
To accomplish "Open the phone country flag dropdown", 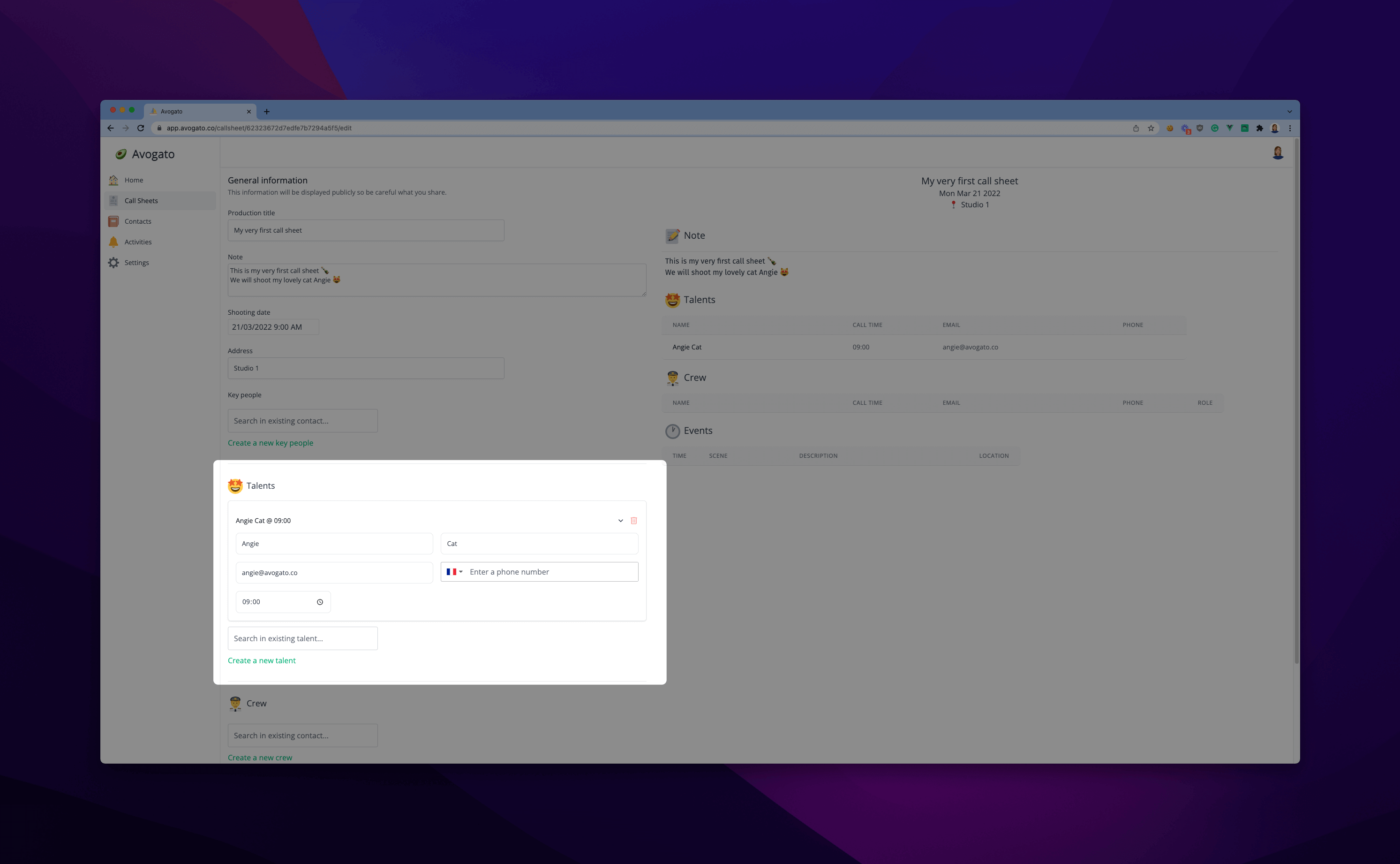I will pyautogui.click(x=454, y=572).
